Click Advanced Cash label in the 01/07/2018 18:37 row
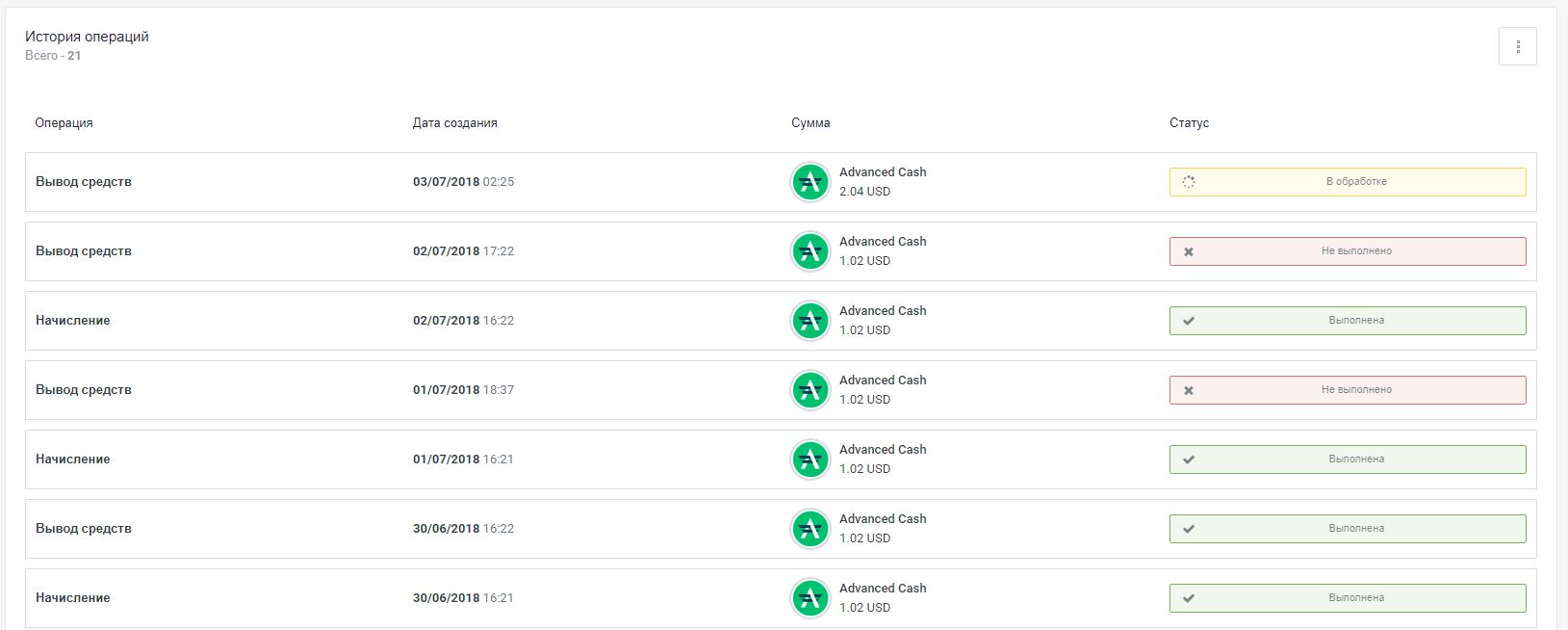Image resolution: width=1568 pixels, height=630 pixels. pos(883,381)
